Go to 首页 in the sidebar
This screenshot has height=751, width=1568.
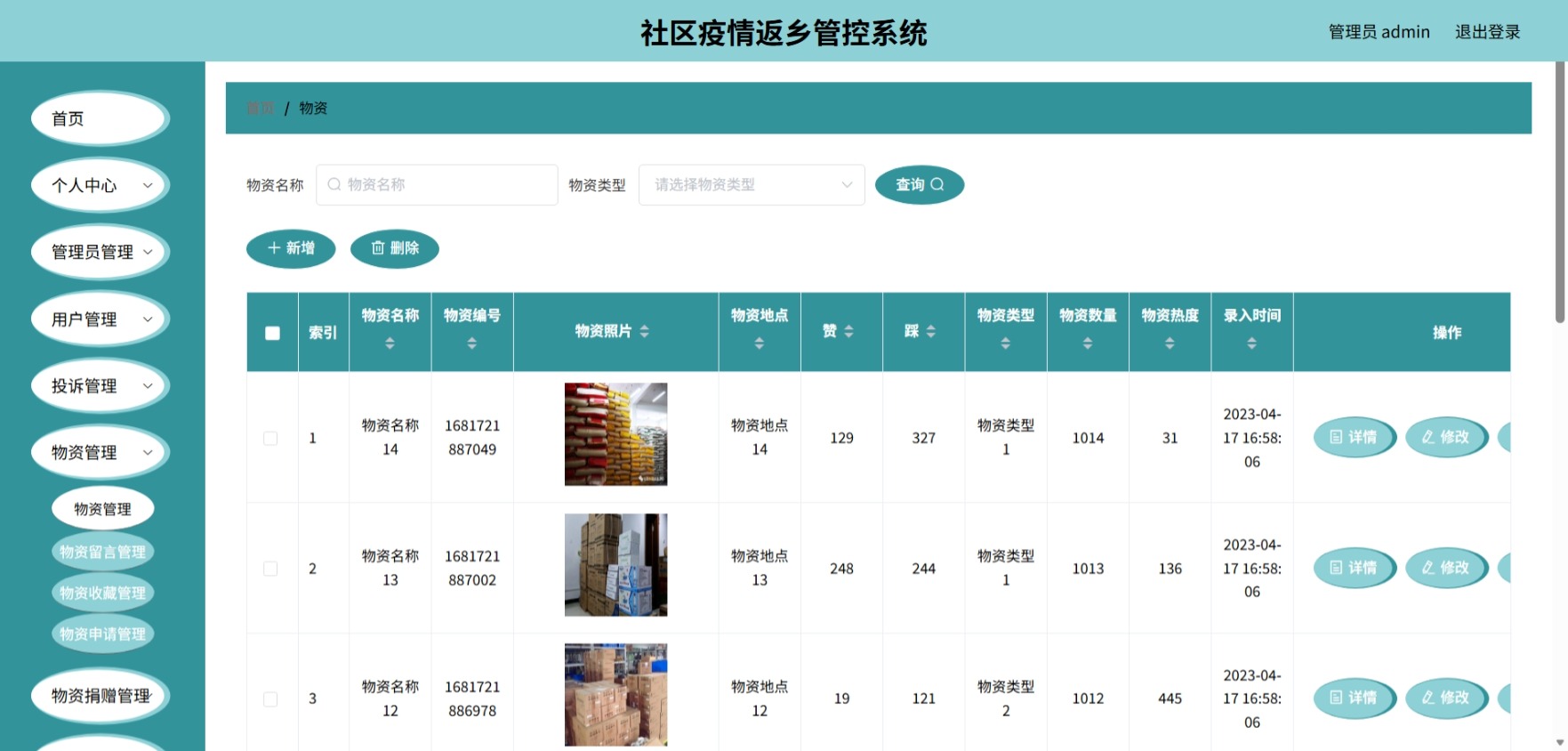click(x=100, y=118)
